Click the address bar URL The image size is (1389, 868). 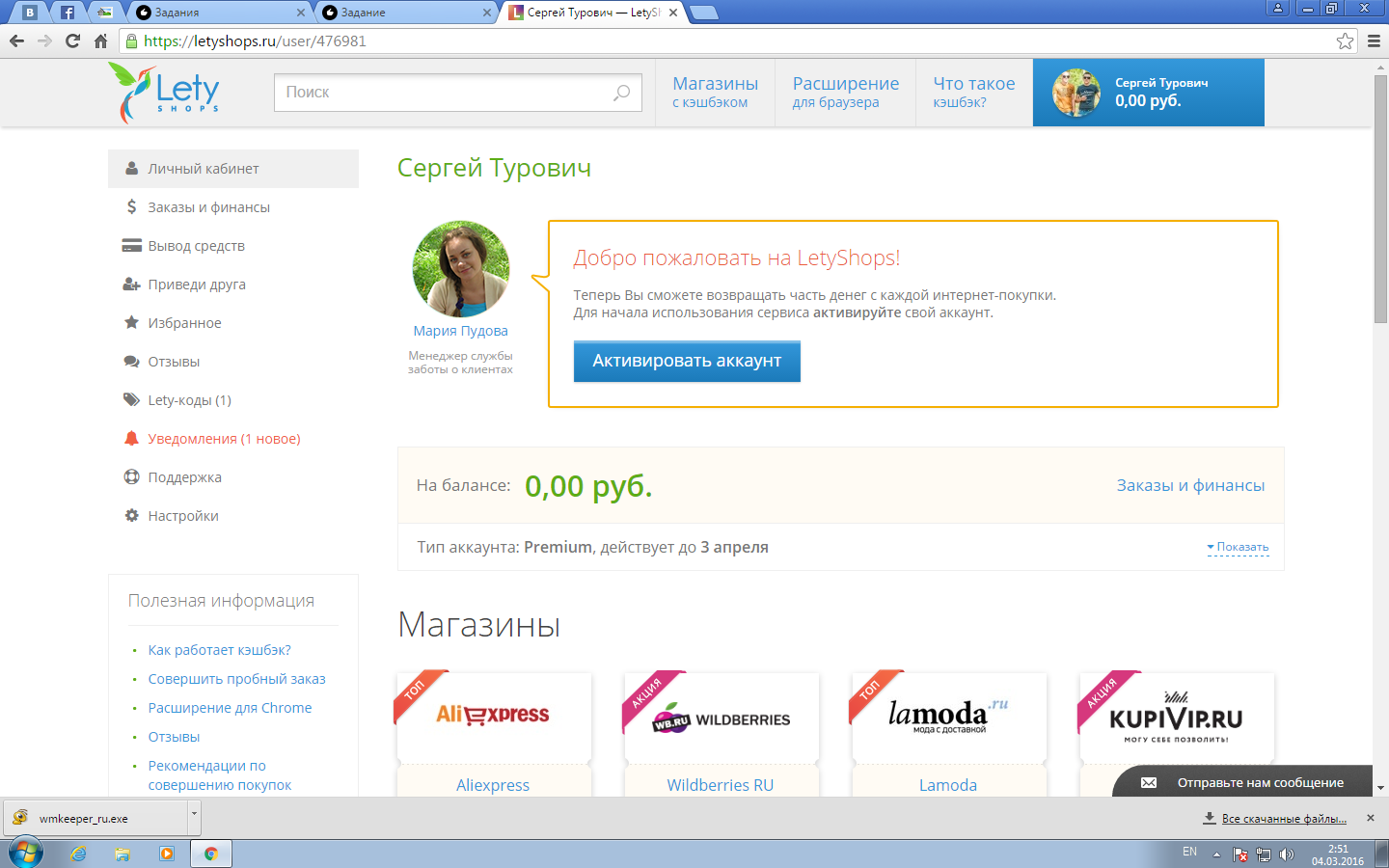[255, 41]
